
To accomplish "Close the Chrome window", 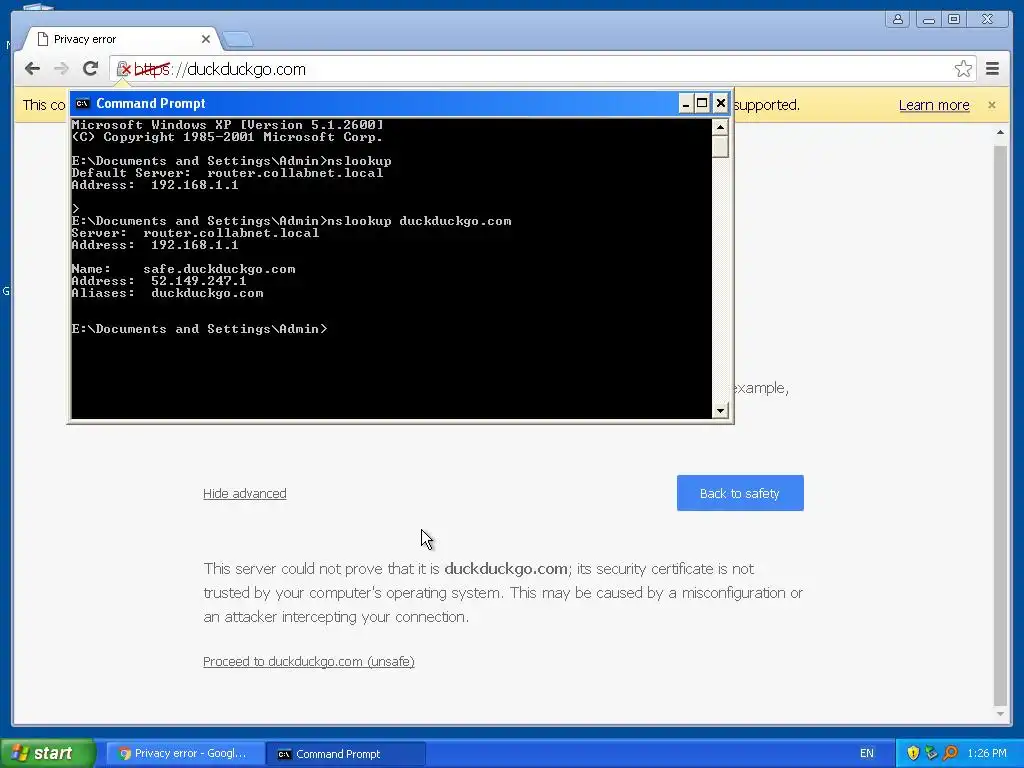I will pos(987,19).
